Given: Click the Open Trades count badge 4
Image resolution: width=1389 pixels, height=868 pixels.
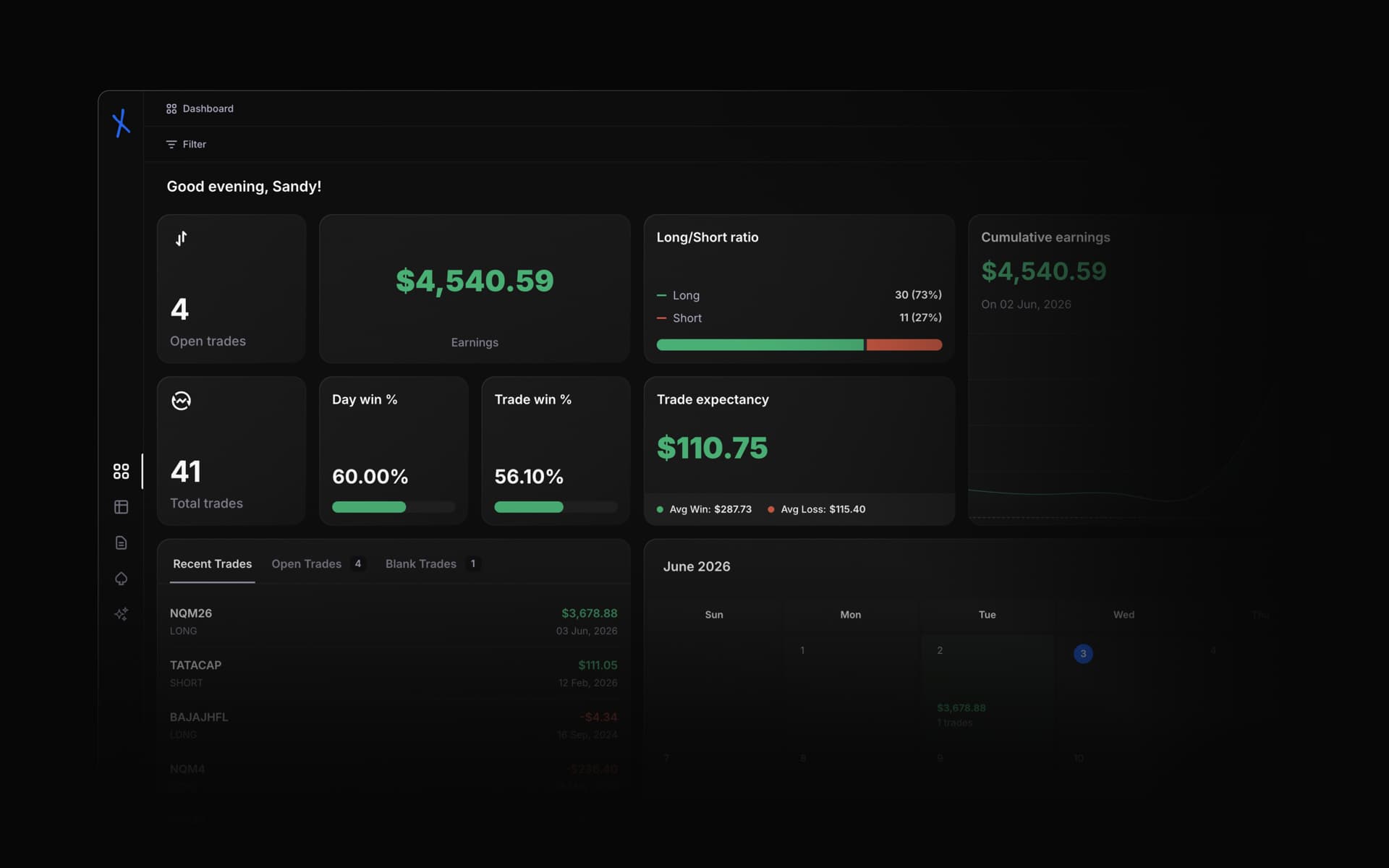Looking at the screenshot, I should coord(357,563).
